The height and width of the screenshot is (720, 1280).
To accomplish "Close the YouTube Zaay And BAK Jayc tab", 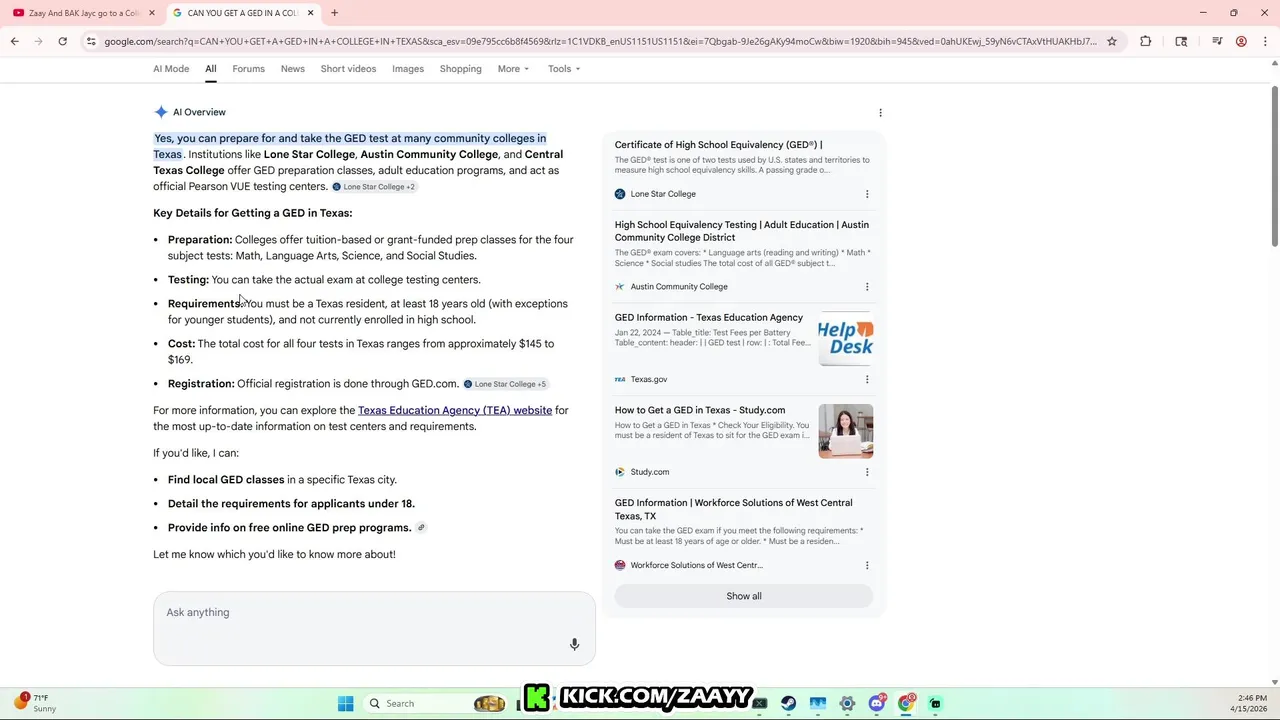I will [x=151, y=13].
